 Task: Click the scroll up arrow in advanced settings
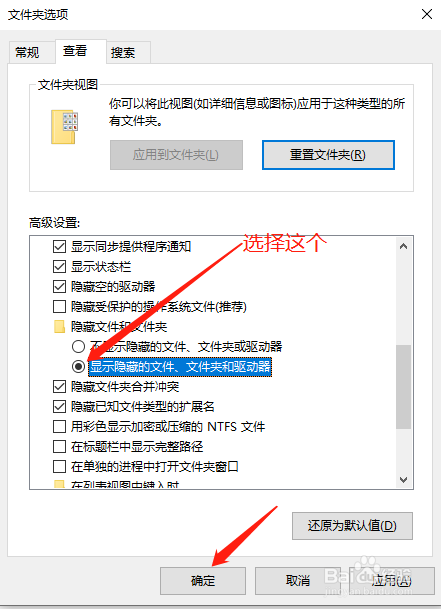(x=403, y=246)
